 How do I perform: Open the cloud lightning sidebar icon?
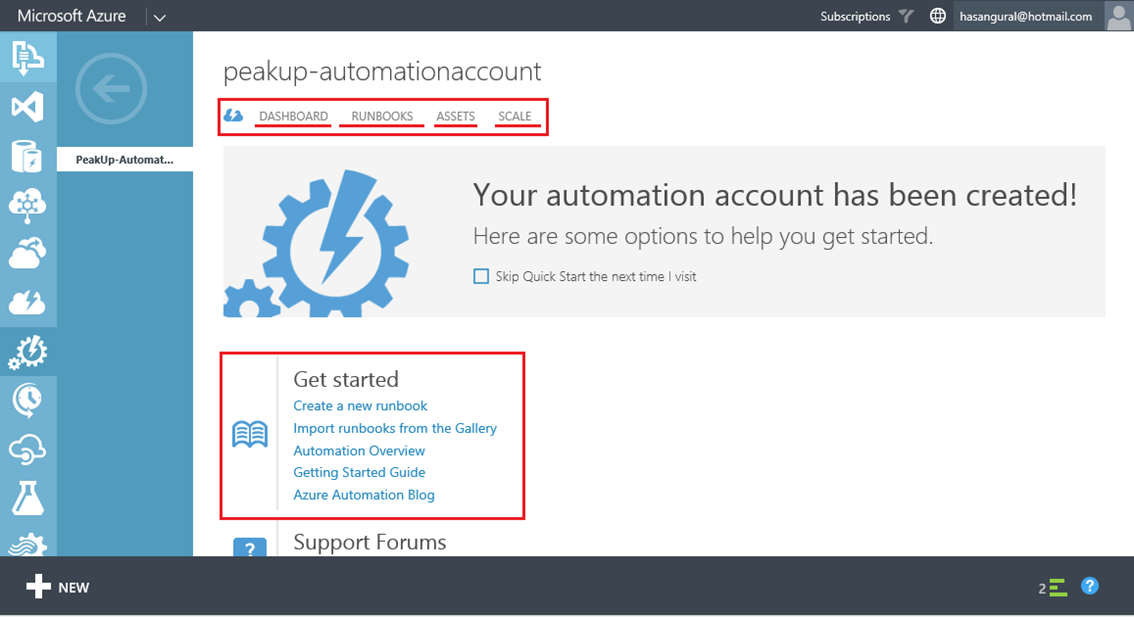[27, 302]
